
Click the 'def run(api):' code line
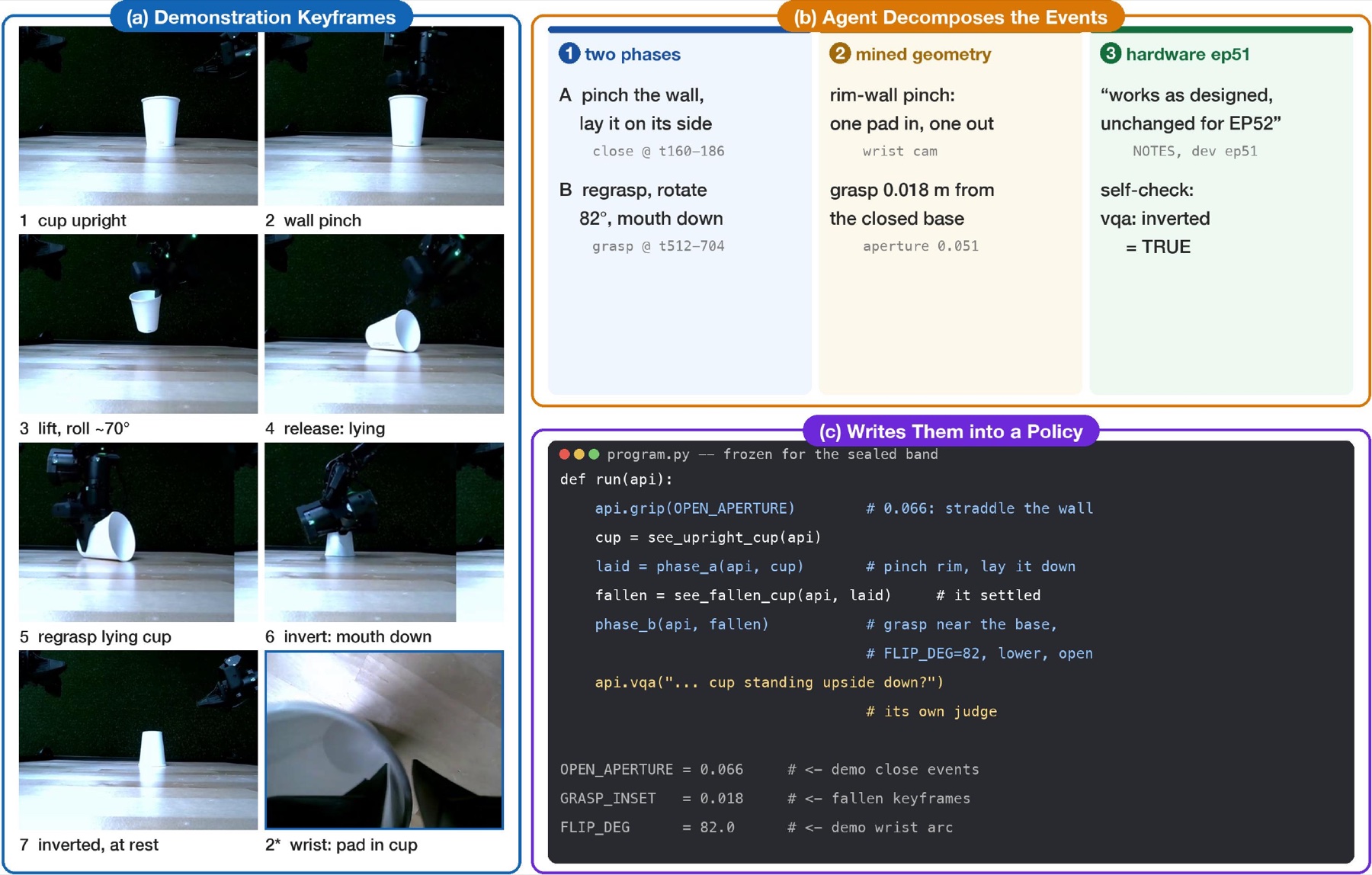click(x=616, y=479)
